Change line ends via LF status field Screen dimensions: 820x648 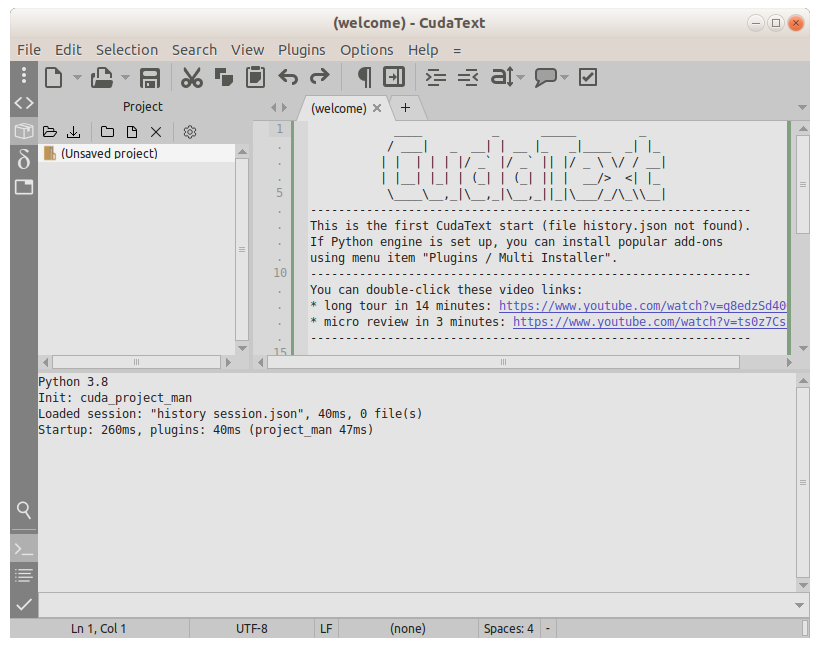(x=326, y=629)
